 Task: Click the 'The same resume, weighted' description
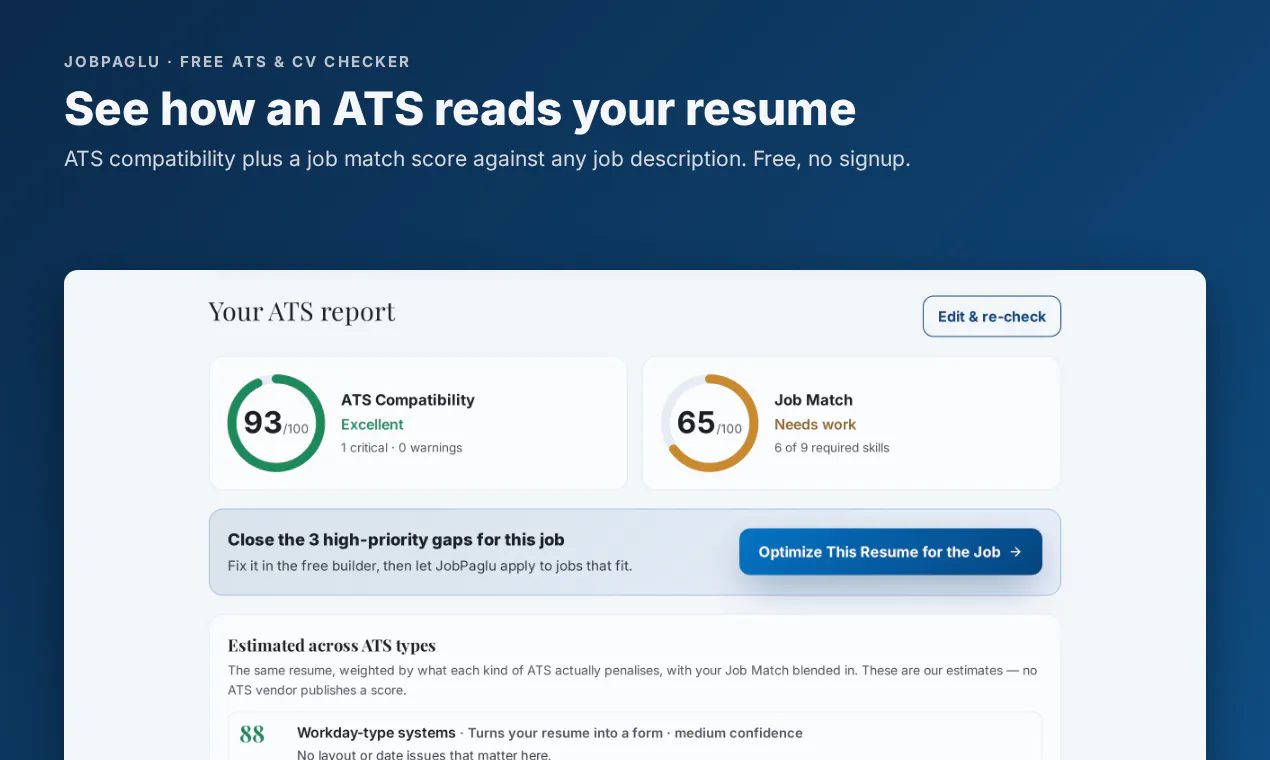pos(632,680)
